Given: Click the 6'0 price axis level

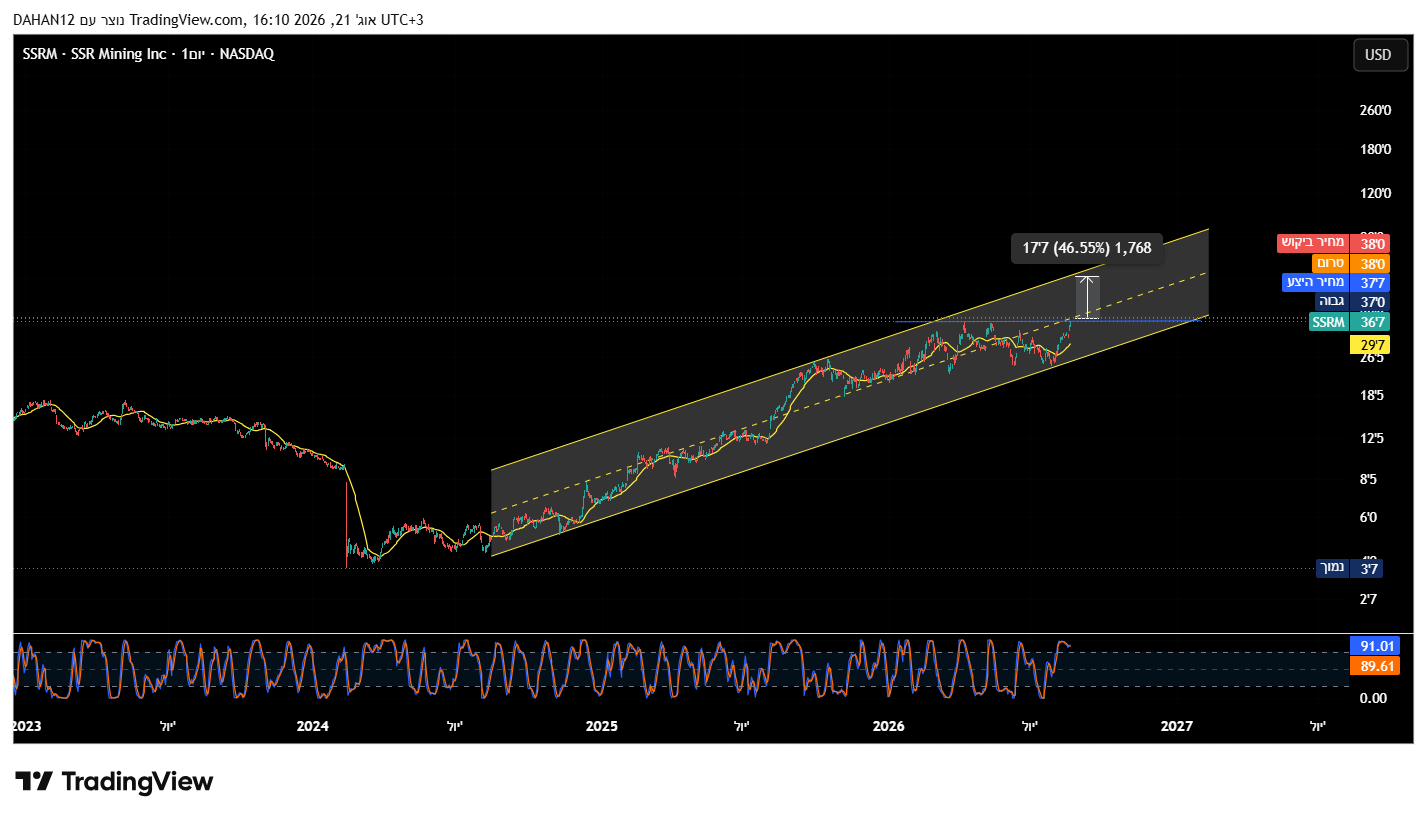Looking at the screenshot, I should 1369,518.
